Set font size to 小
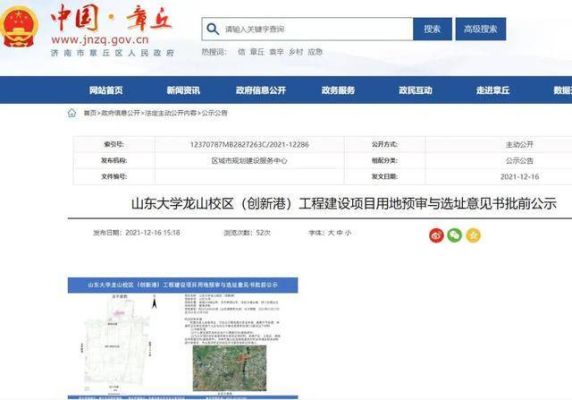Viewport: 572px width, 400px height. [348, 233]
